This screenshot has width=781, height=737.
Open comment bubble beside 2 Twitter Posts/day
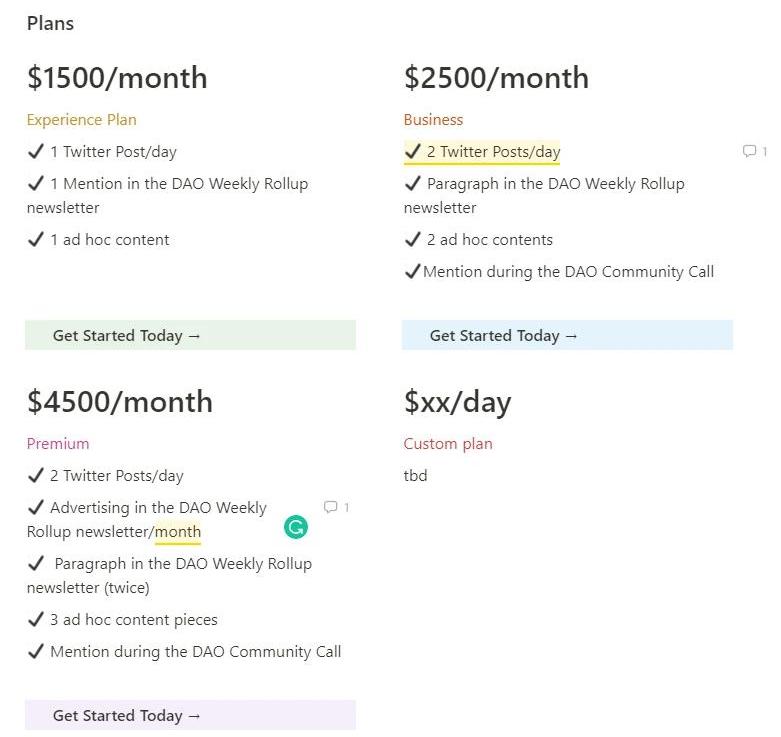[x=749, y=151]
